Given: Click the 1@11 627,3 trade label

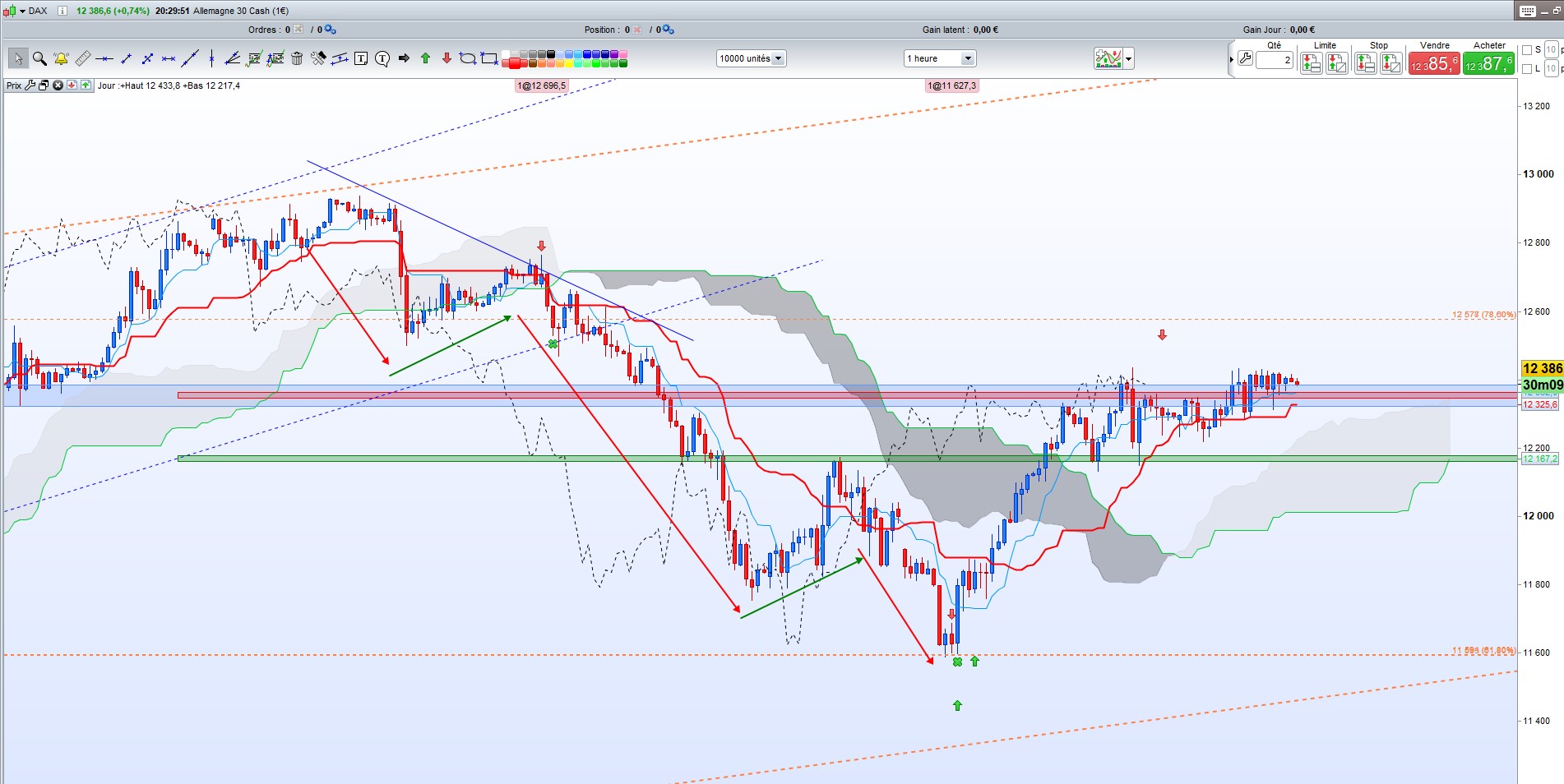Looking at the screenshot, I should (951, 85).
